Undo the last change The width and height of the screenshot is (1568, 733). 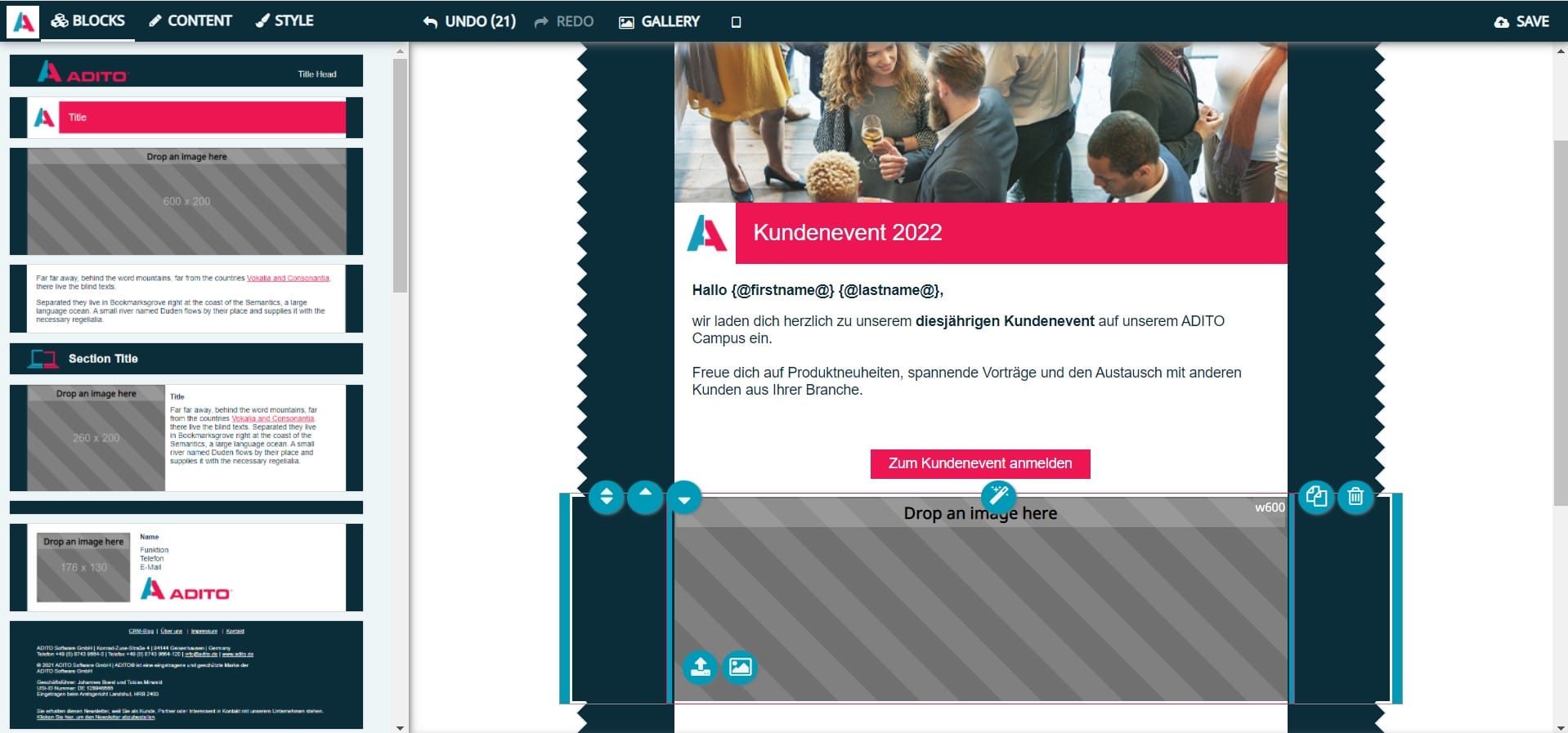(x=469, y=21)
